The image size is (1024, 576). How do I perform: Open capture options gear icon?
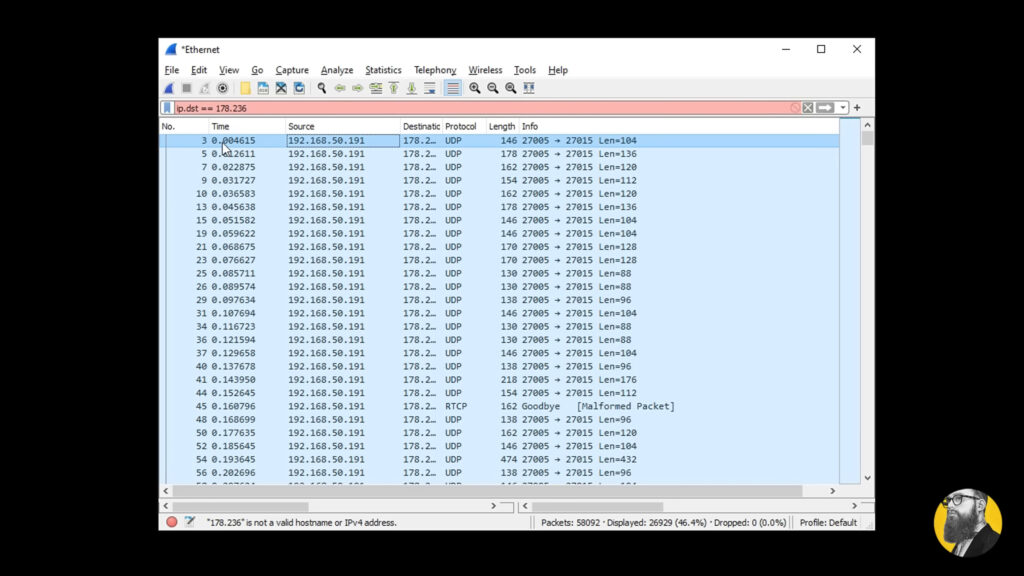(x=223, y=88)
